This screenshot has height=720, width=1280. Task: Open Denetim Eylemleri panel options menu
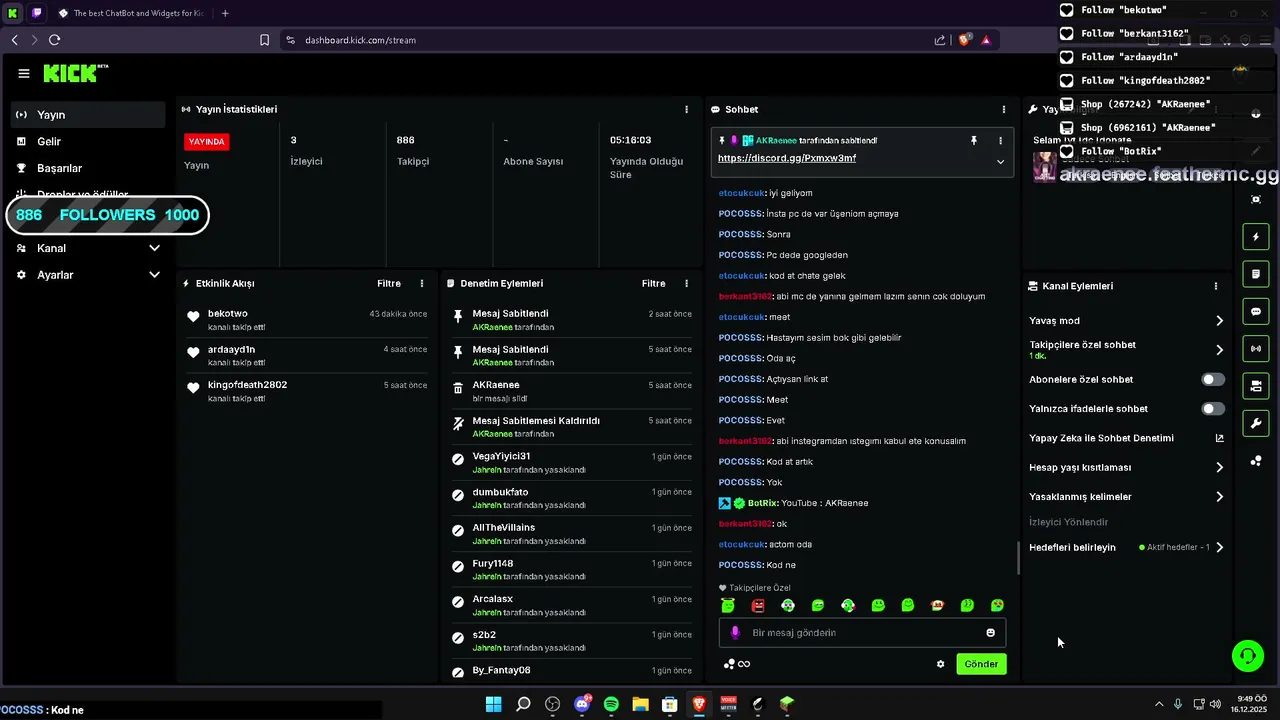(686, 284)
